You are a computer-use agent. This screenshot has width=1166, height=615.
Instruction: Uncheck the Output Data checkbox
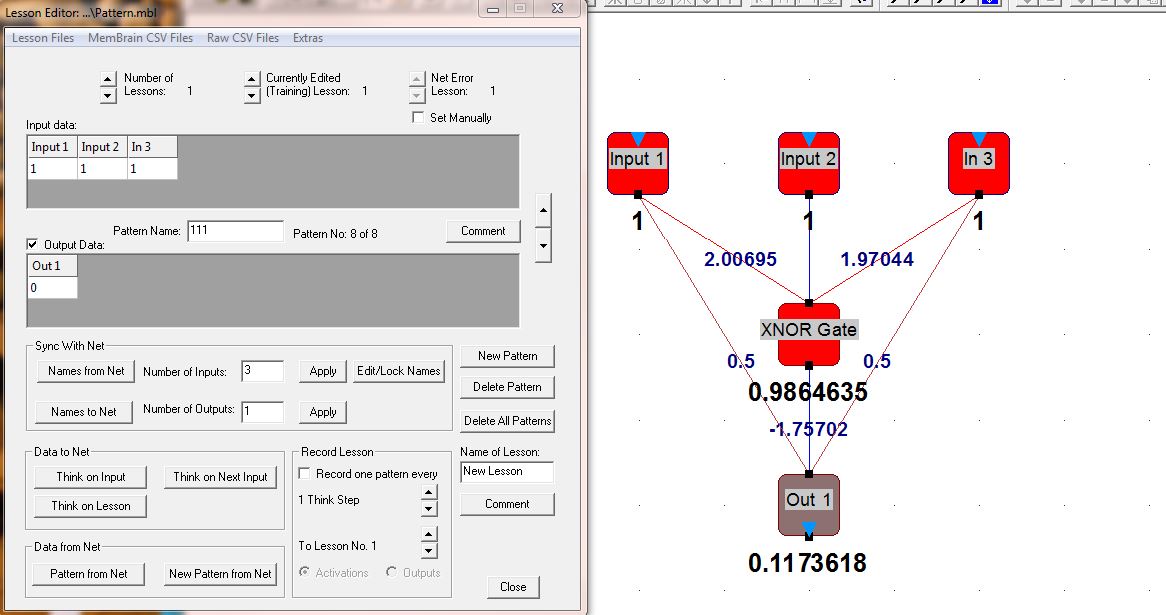32,245
